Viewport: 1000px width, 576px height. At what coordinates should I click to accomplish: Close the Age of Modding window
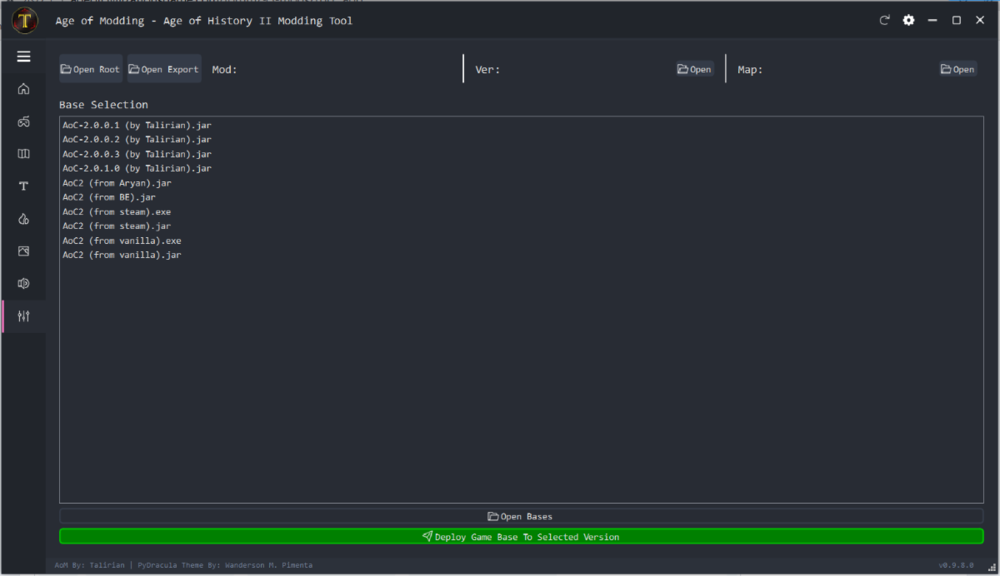tap(980, 20)
